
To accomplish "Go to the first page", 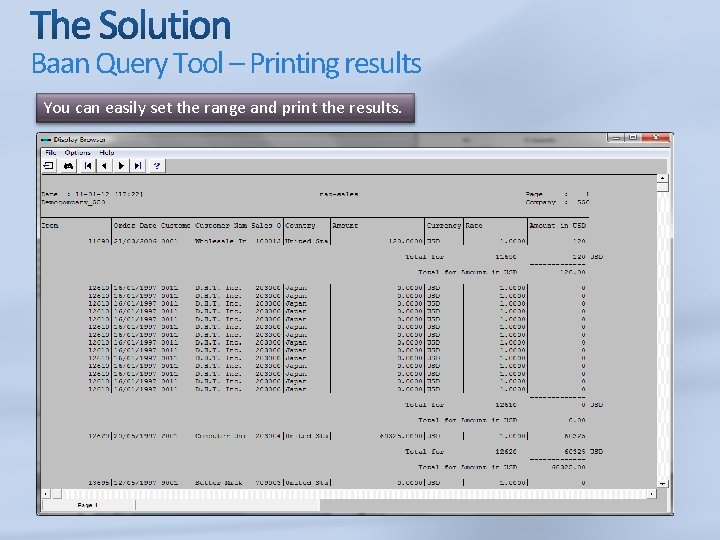I will coord(88,166).
